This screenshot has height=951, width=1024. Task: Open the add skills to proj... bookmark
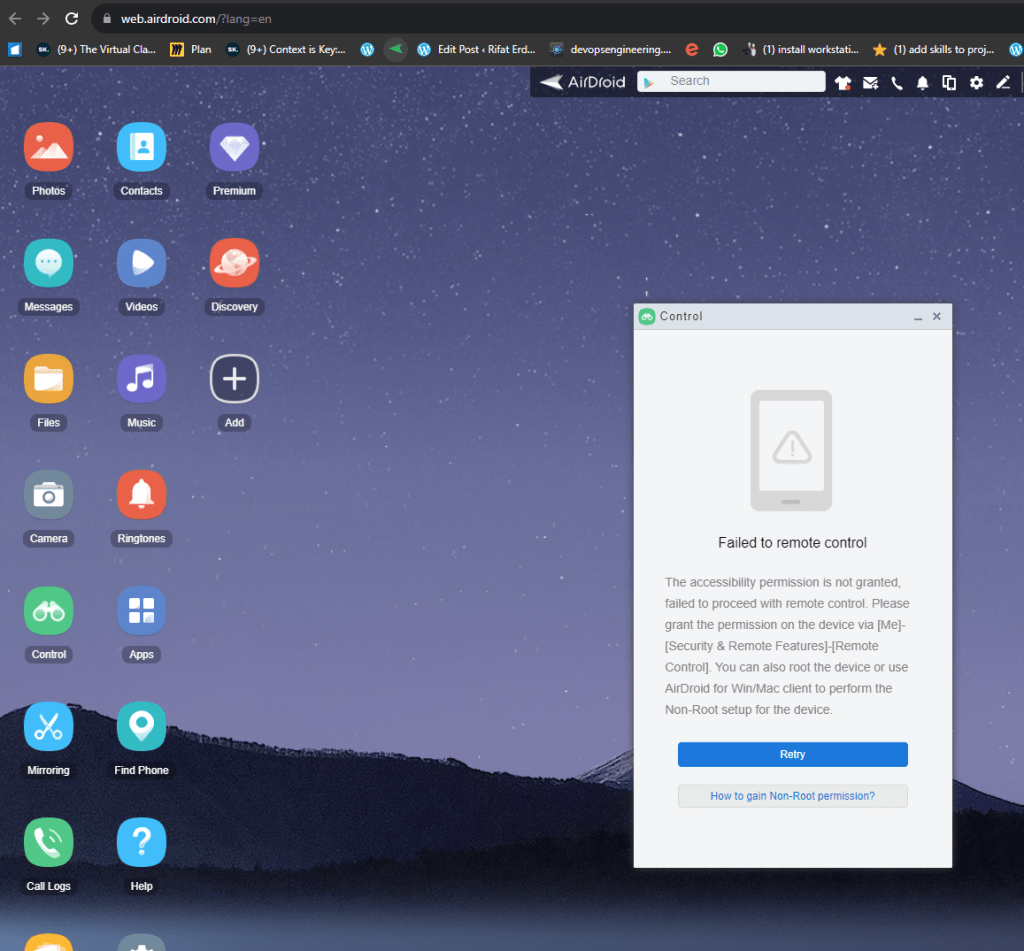click(933, 50)
